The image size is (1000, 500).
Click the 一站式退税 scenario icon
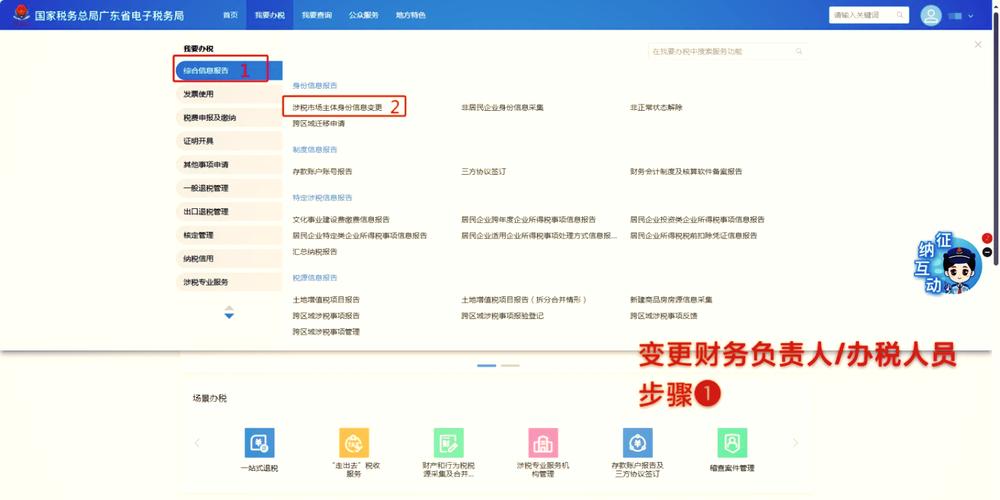[259, 443]
